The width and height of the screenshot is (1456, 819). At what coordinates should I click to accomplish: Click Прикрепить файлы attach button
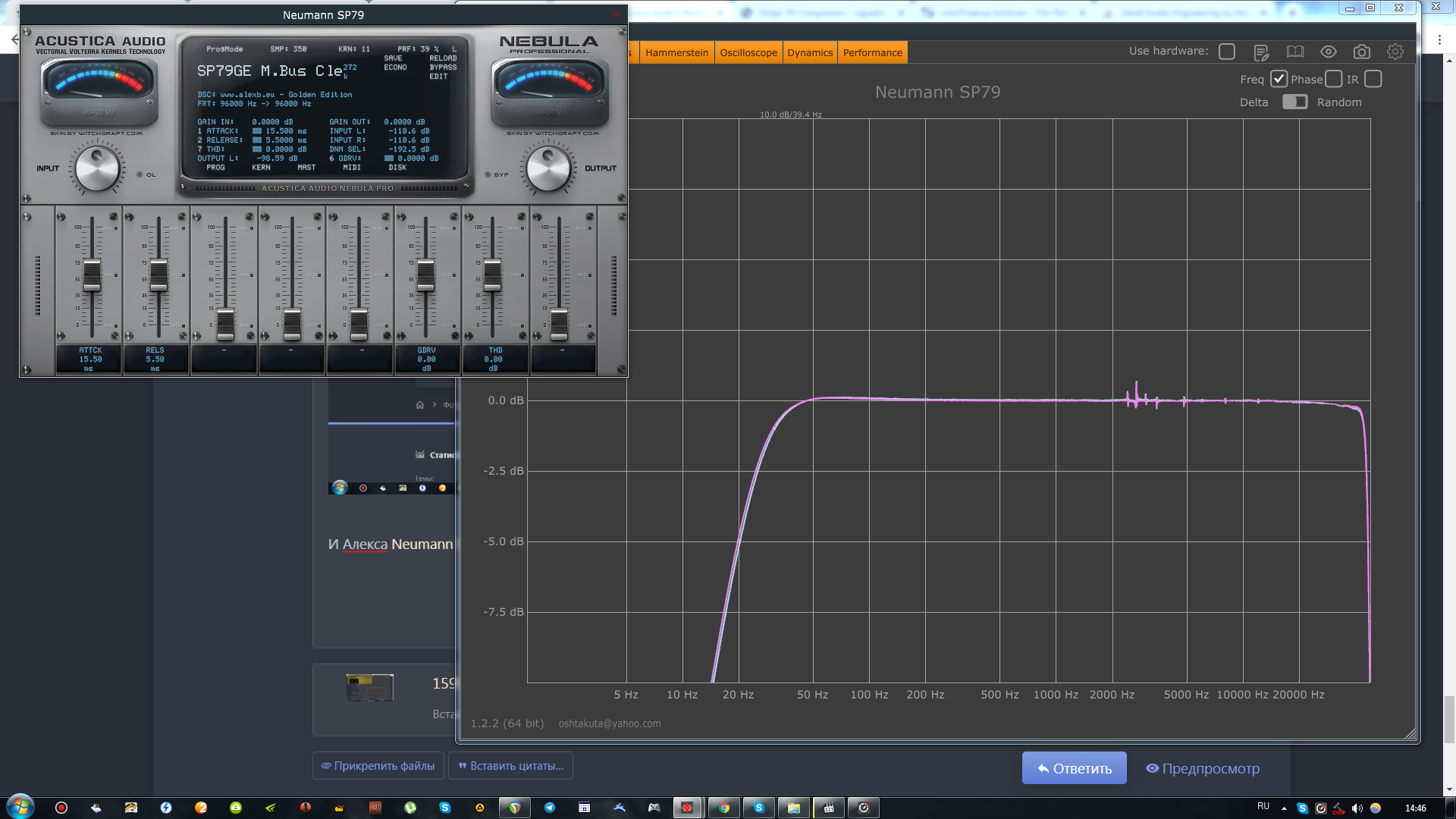pyautogui.click(x=378, y=766)
